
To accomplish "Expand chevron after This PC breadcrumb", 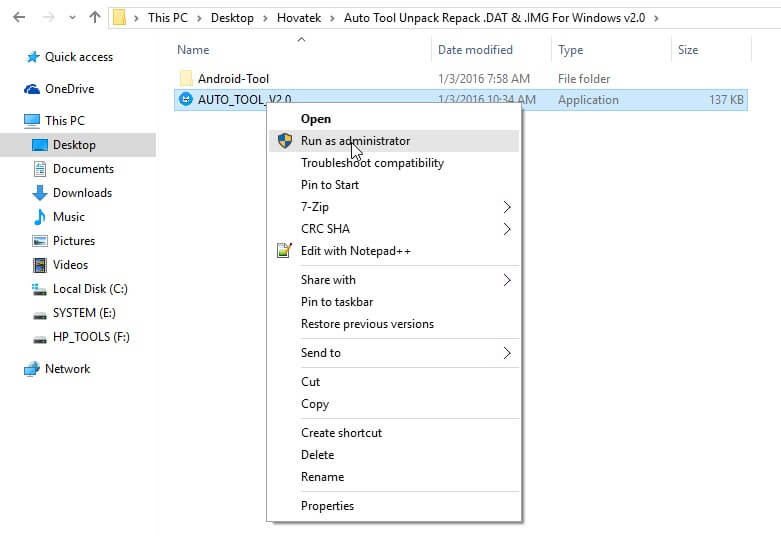I will pos(199,18).
